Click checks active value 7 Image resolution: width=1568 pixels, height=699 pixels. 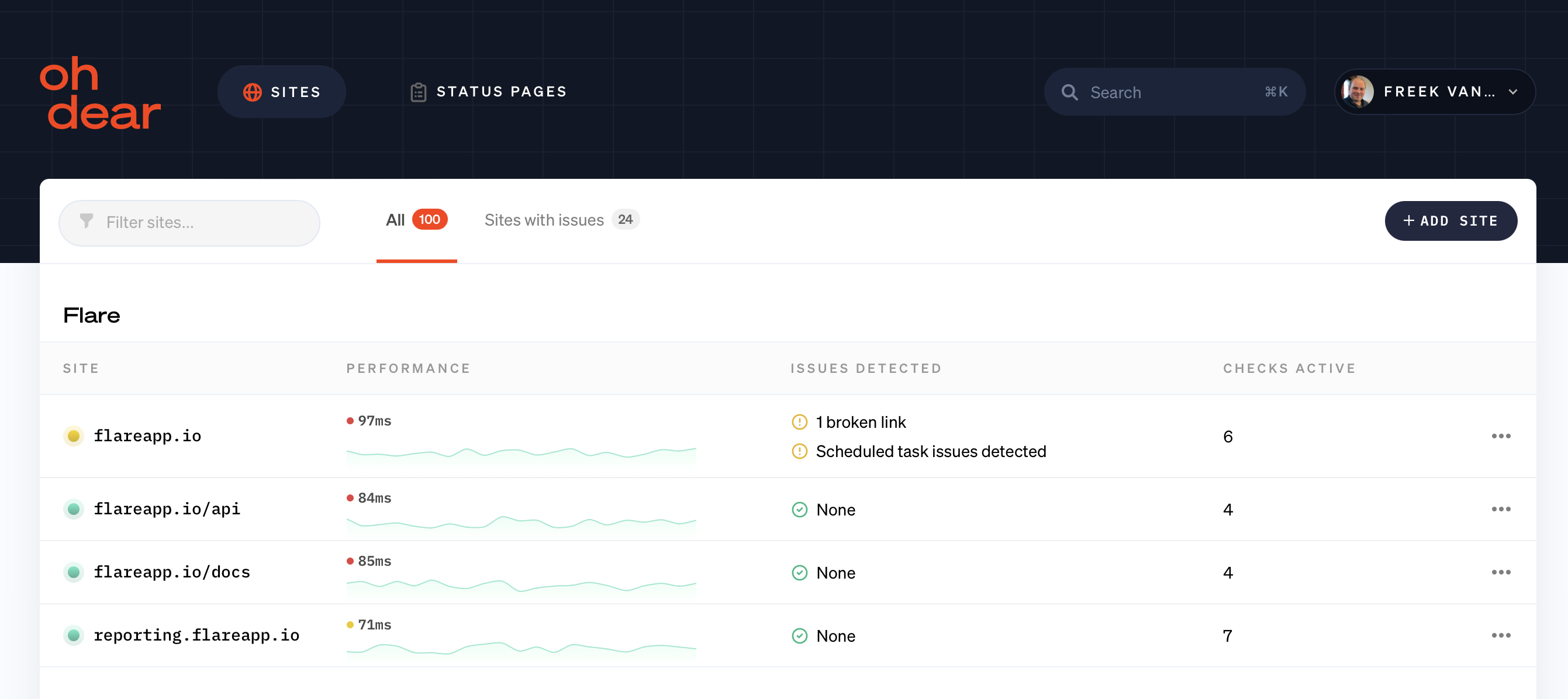[x=1228, y=636]
